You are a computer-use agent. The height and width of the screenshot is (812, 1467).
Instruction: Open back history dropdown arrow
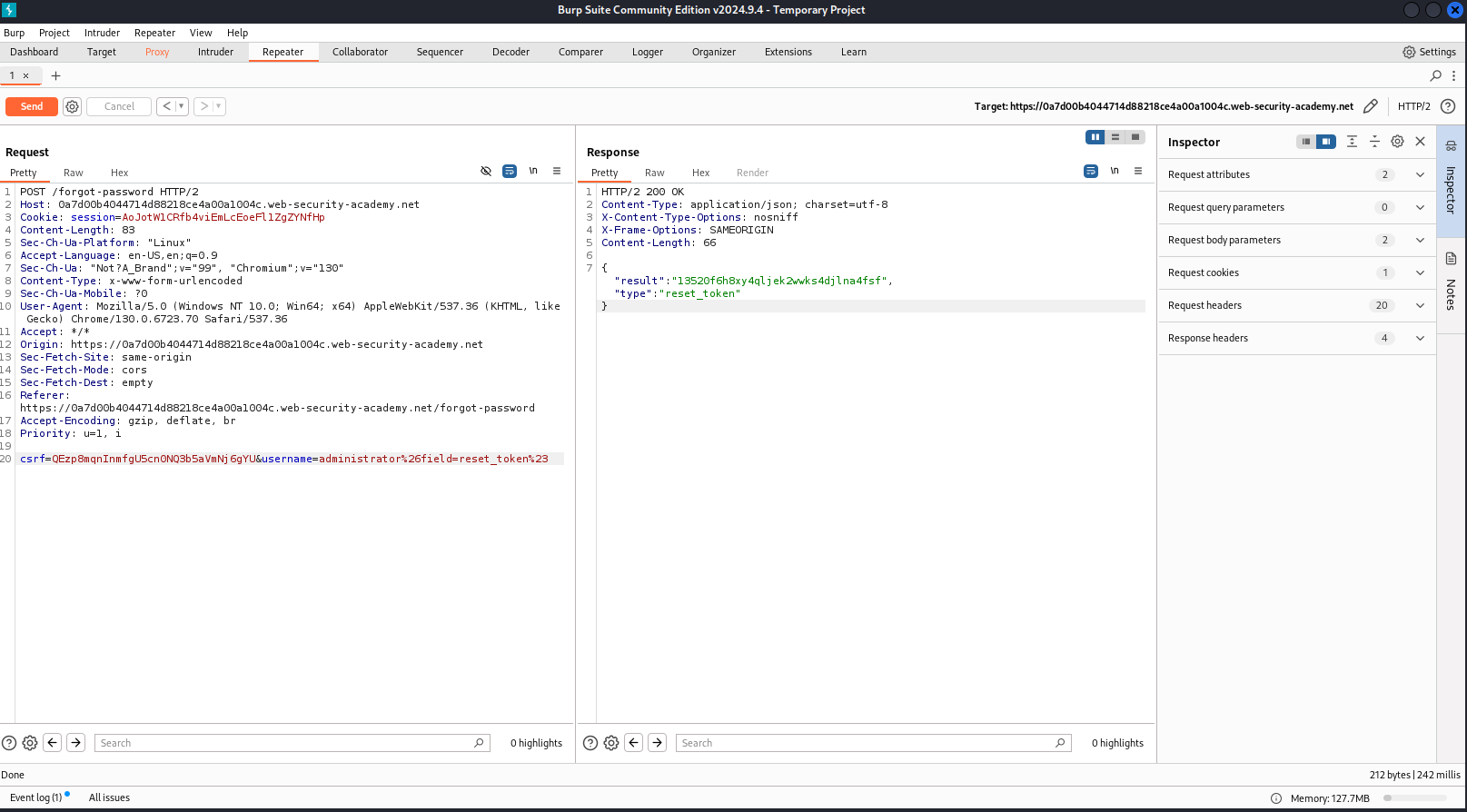pyautogui.click(x=182, y=106)
